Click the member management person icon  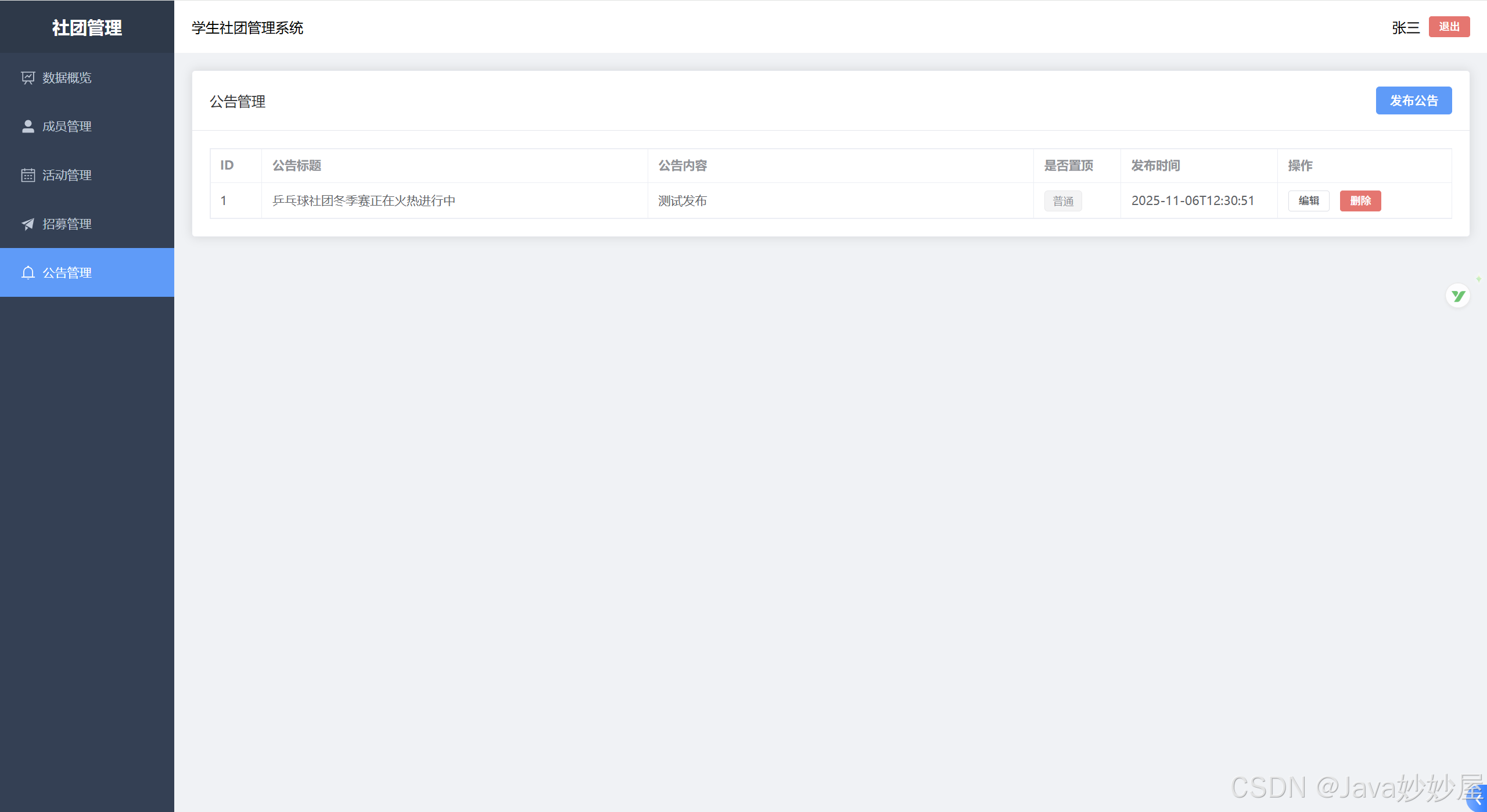(28, 127)
